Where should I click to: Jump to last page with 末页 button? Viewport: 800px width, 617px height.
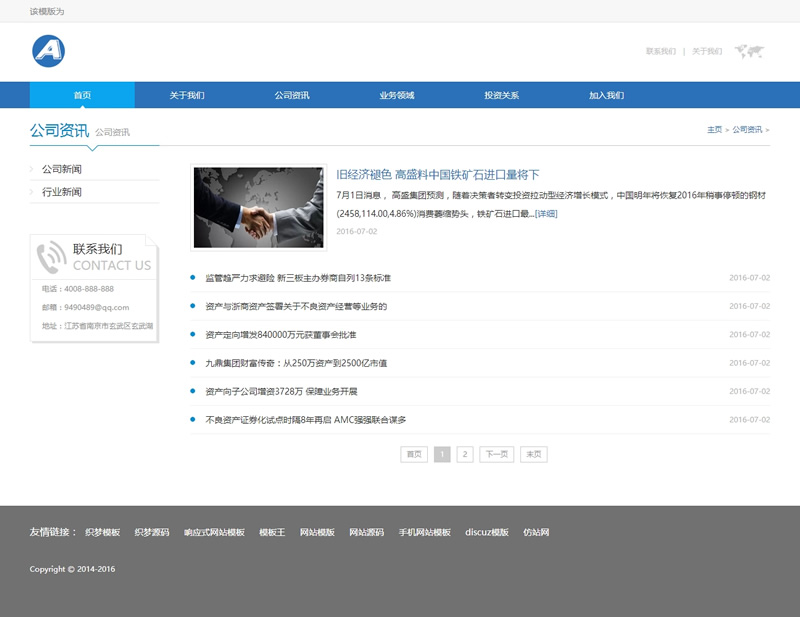(534, 454)
